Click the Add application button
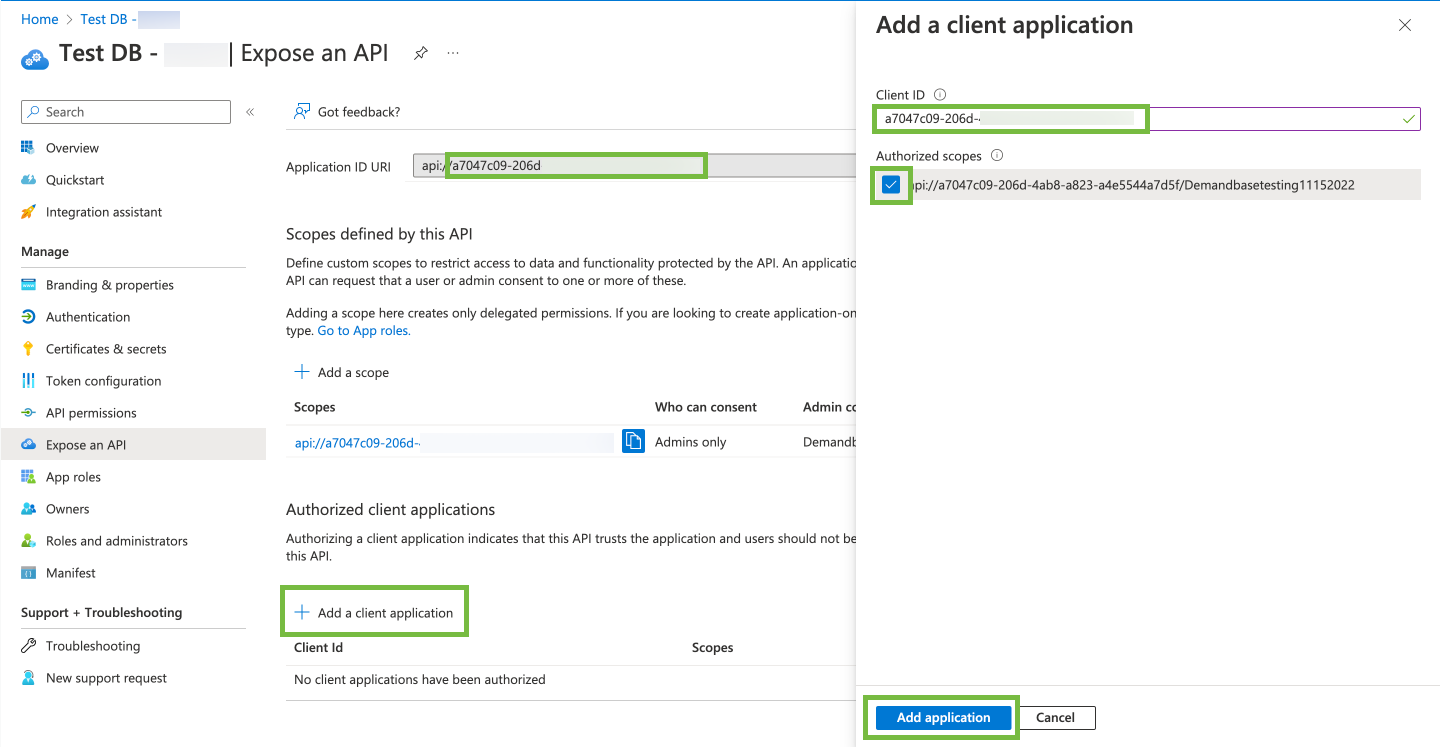This screenshot has height=747, width=1440. point(943,717)
